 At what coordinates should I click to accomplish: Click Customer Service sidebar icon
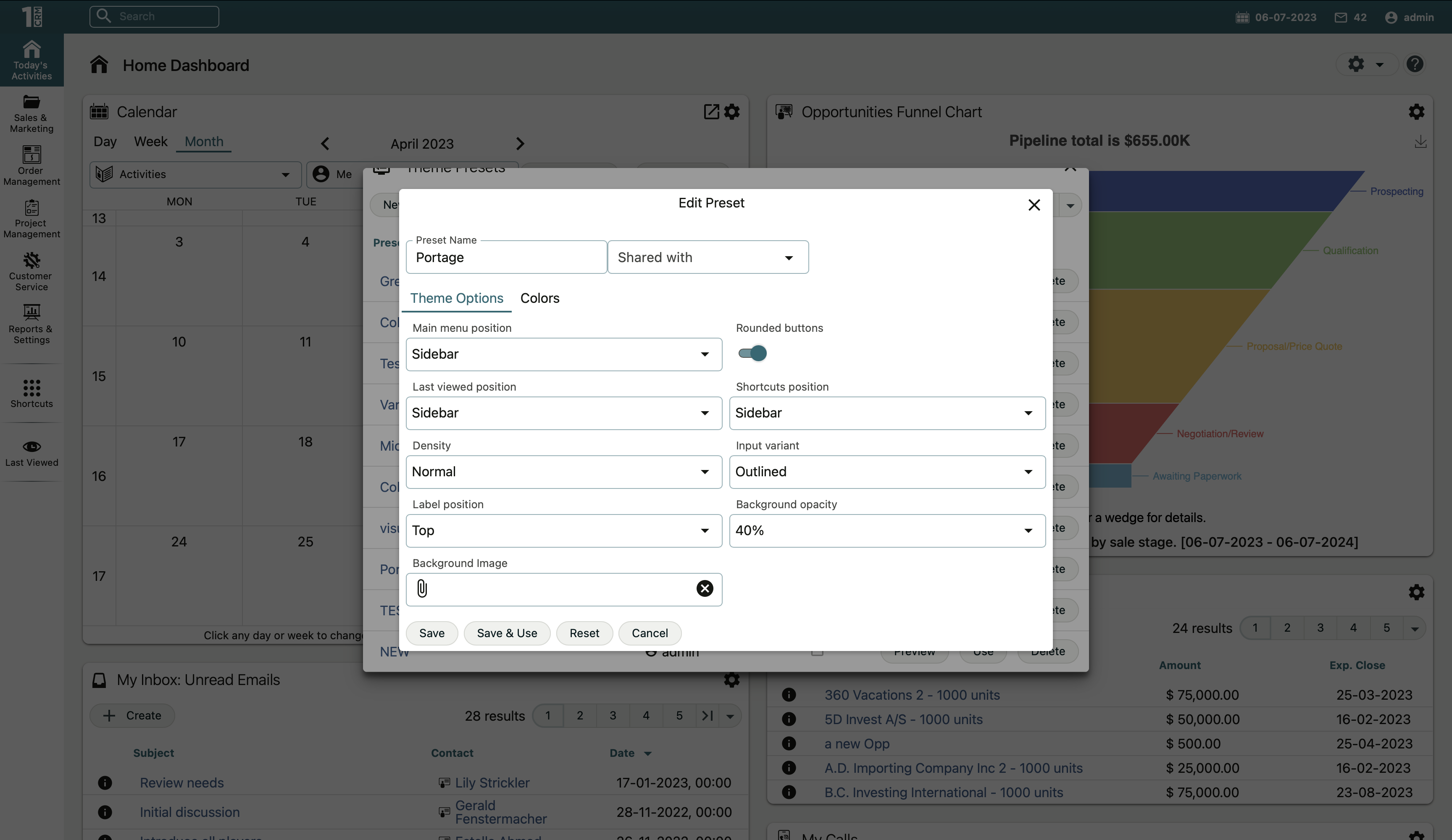32,271
